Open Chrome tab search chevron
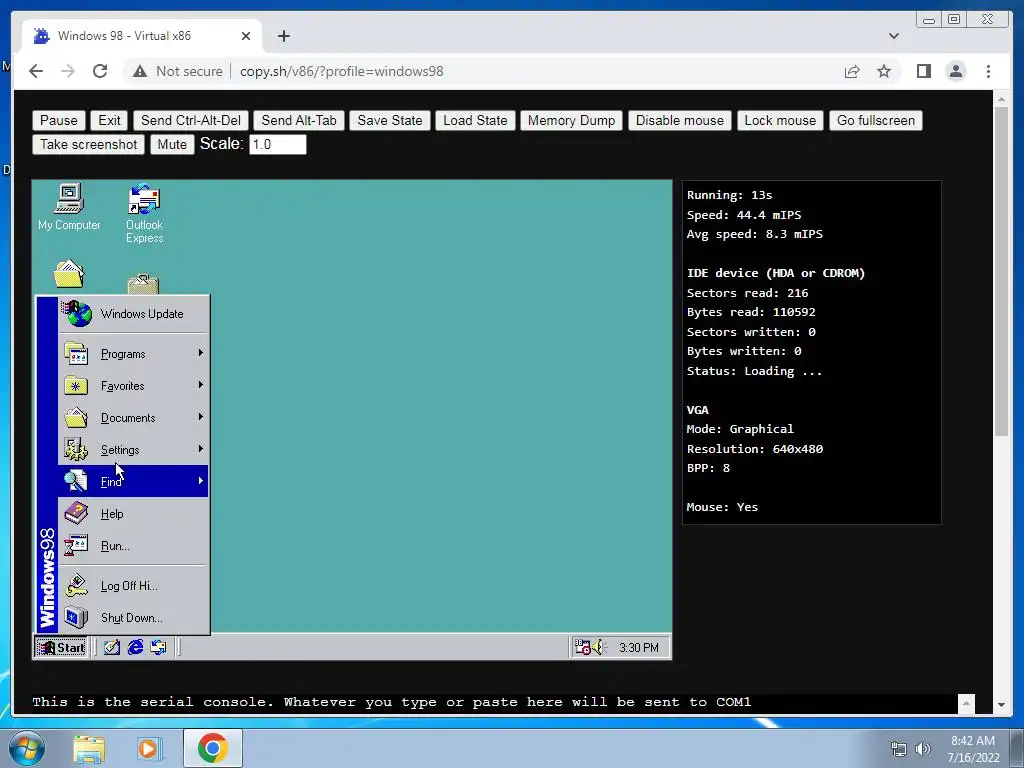 [x=893, y=36]
